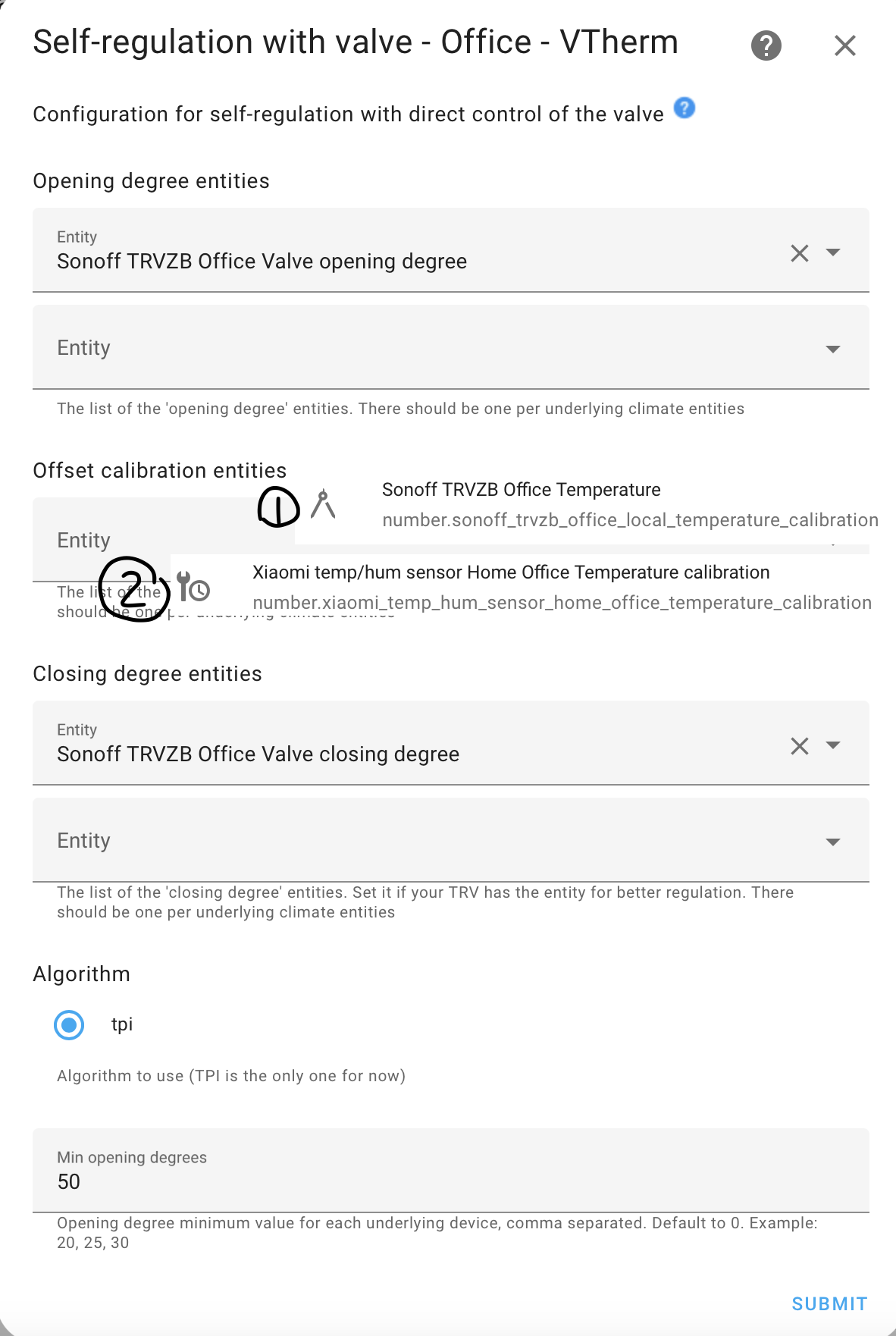Viewport: 896px width, 1336px height.
Task: Open the blue help icon beside the configuration description
Action: click(x=684, y=108)
